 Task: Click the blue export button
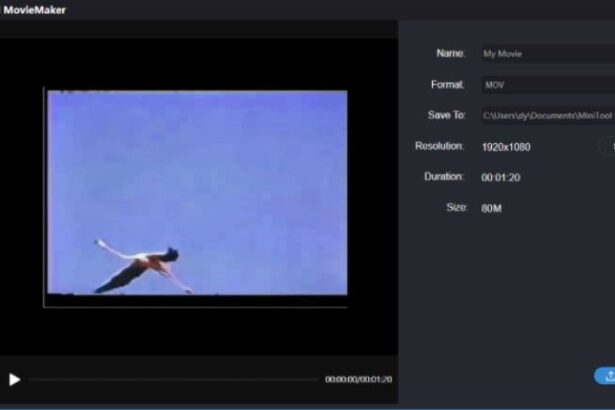(606, 376)
